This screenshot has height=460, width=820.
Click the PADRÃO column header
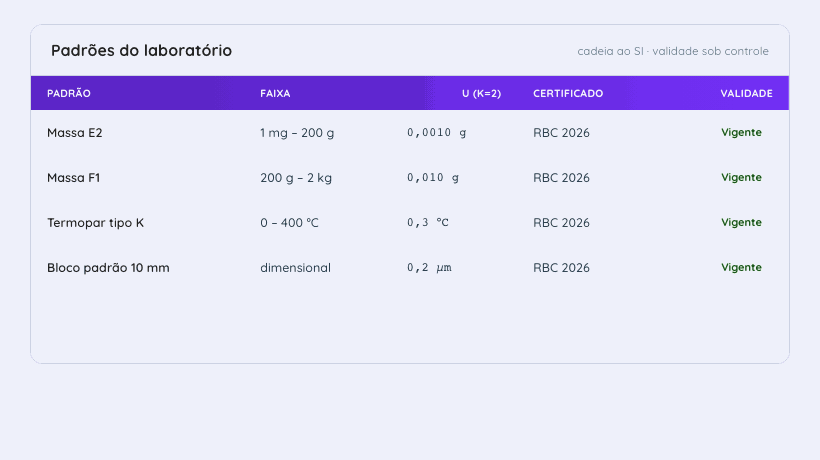click(x=69, y=94)
